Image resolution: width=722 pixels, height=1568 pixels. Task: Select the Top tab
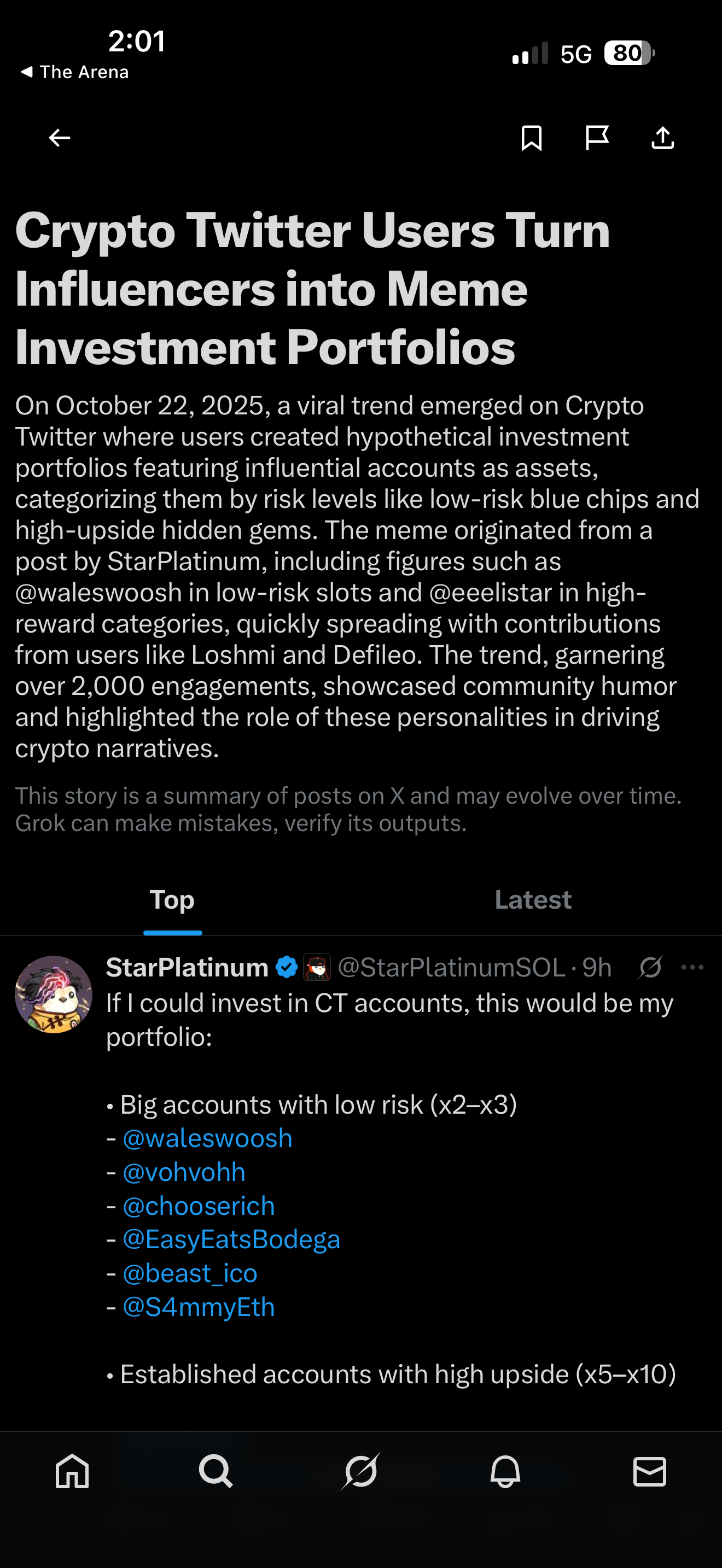(x=172, y=900)
